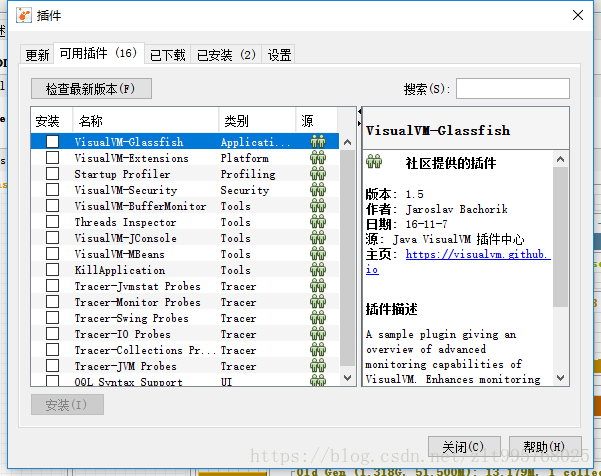Switch to the 设置 tab
This screenshot has width=601, height=476.
[x=279, y=55]
